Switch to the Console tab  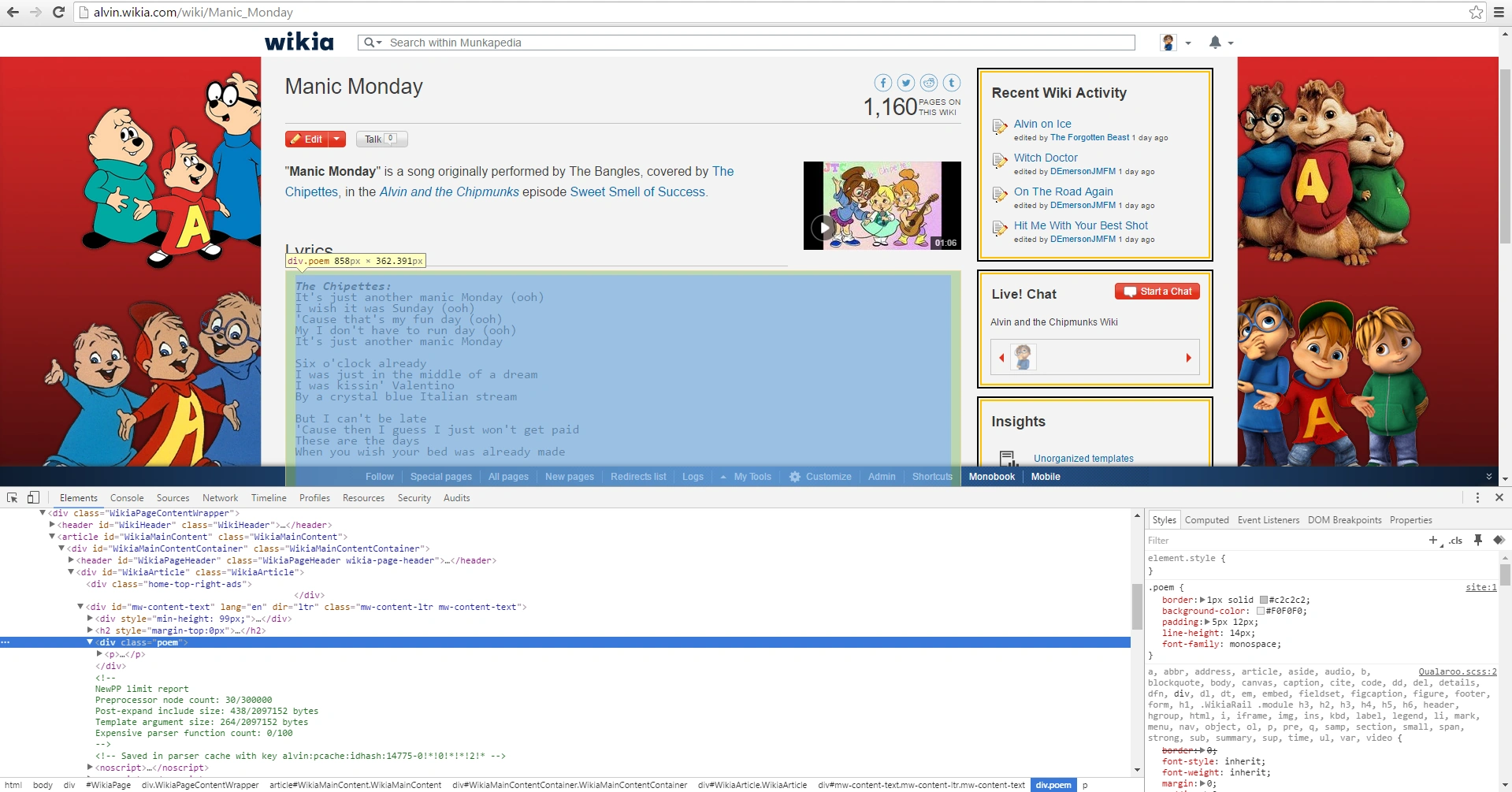point(127,498)
